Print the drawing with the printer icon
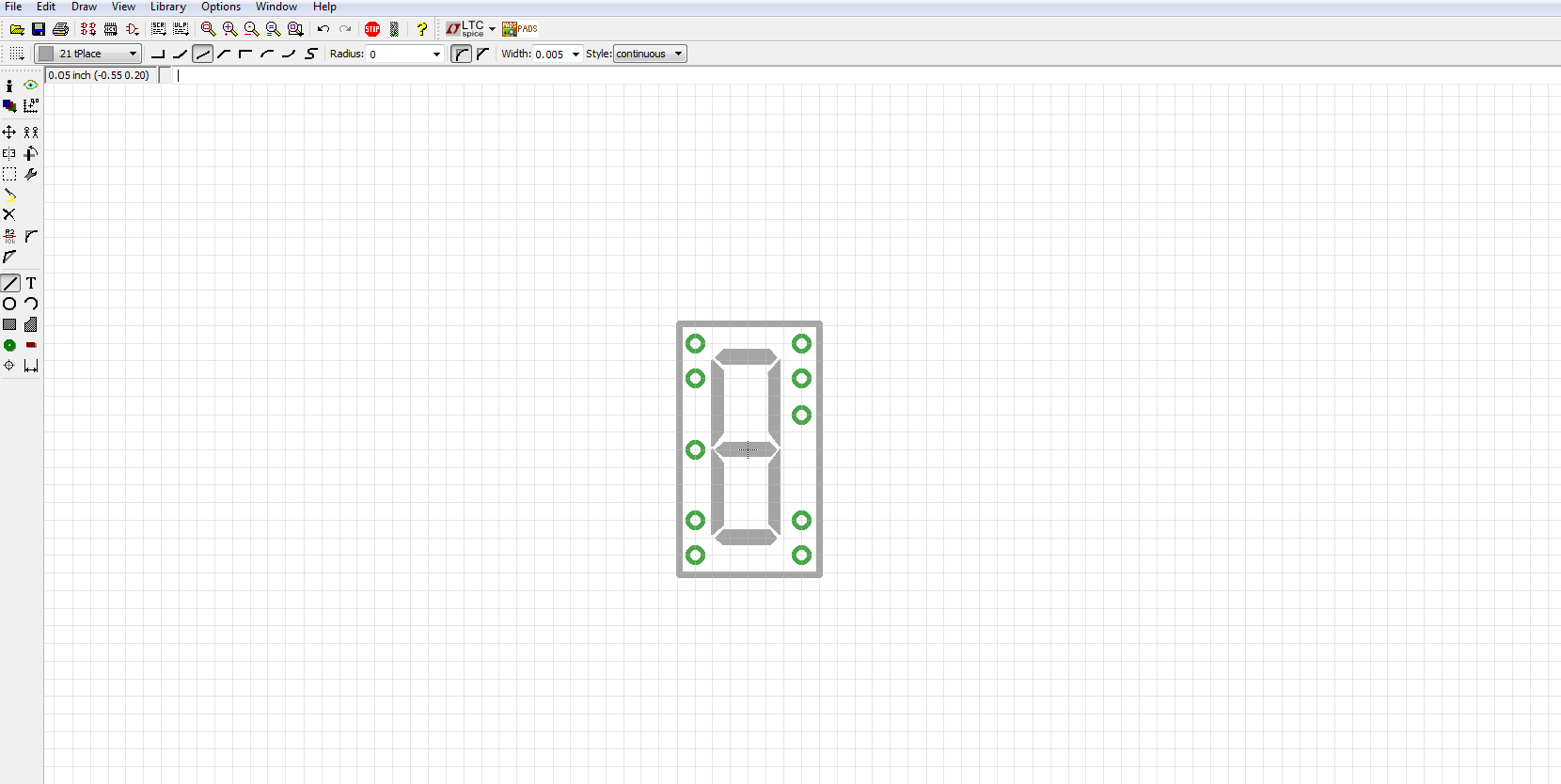Screen dimensions: 1561x784 (x=60, y=29)
